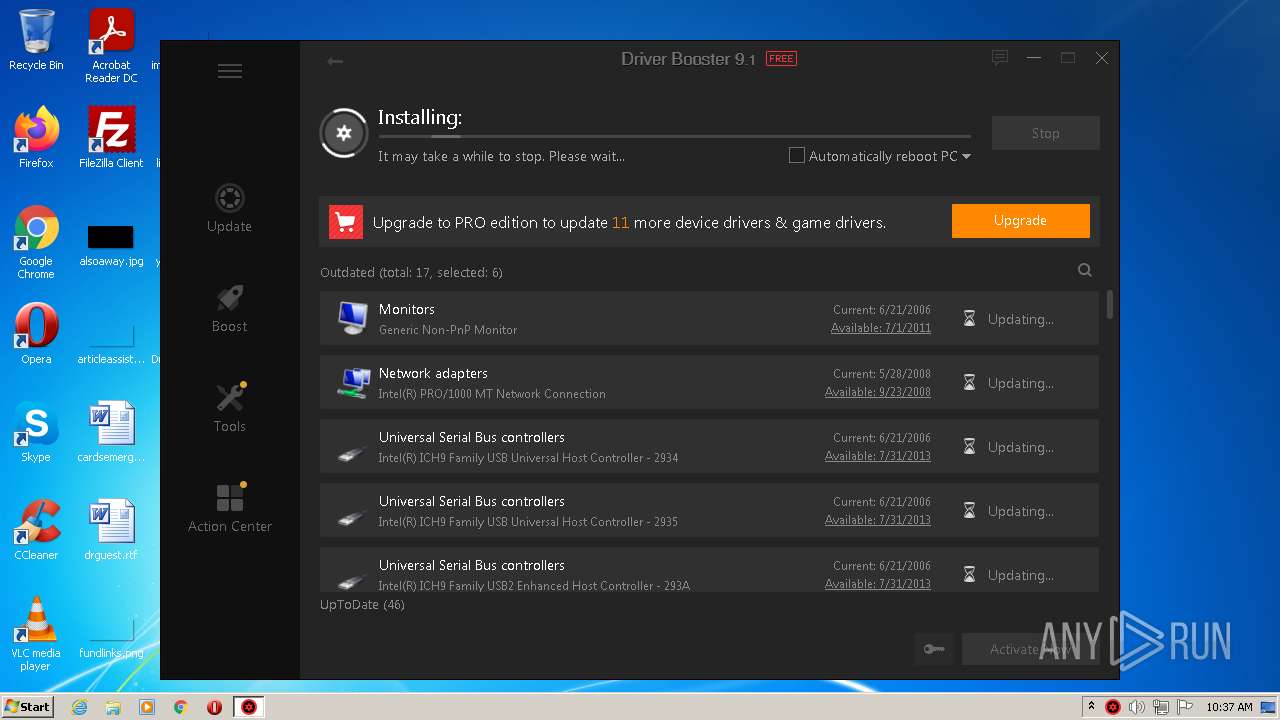Open Available: 7/1/2011 link for Monitors
1280x720 pixels.
pyautogui.click(x=880, y=328)
